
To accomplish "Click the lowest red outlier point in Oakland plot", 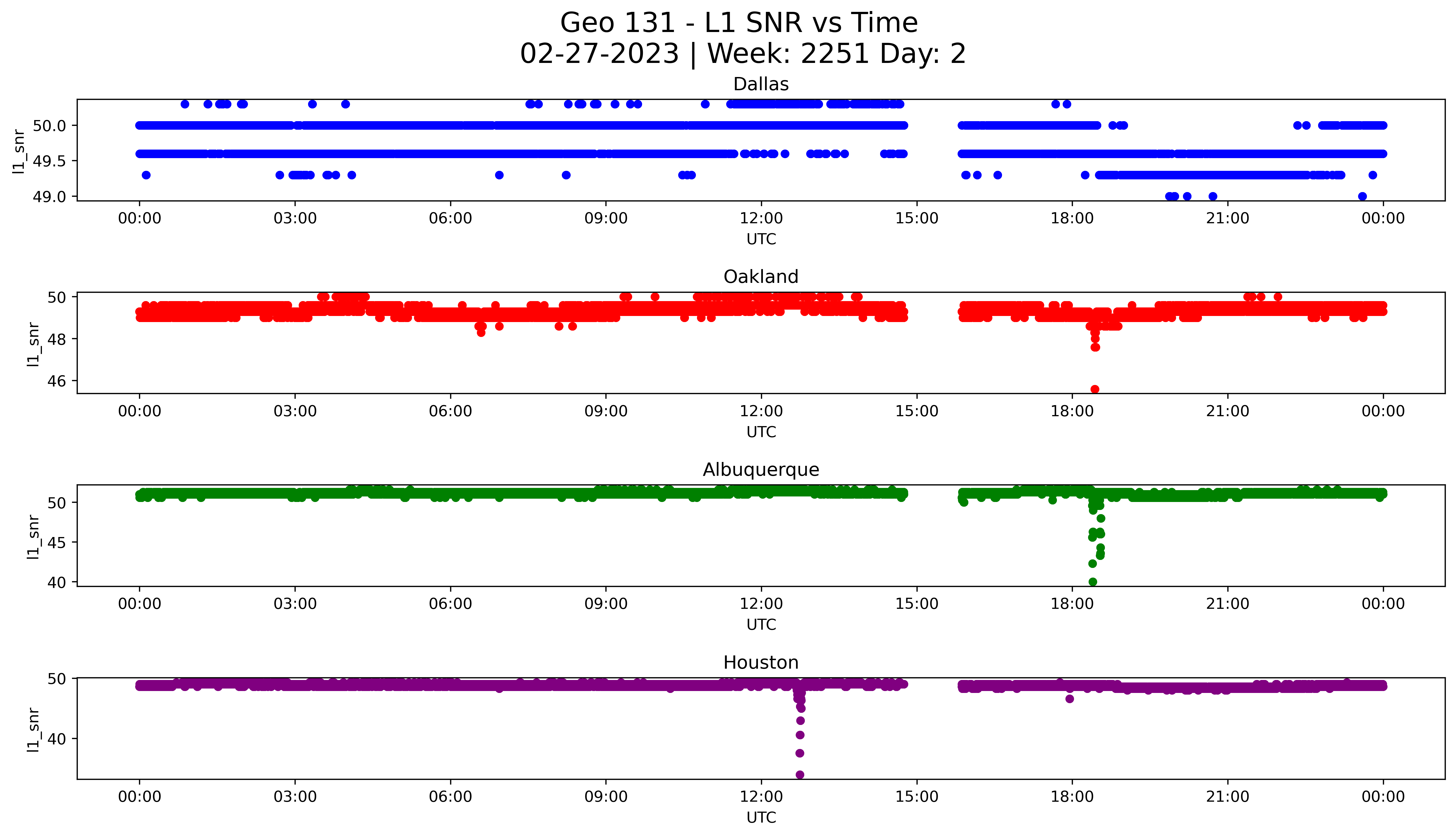I will (1095, 389).
